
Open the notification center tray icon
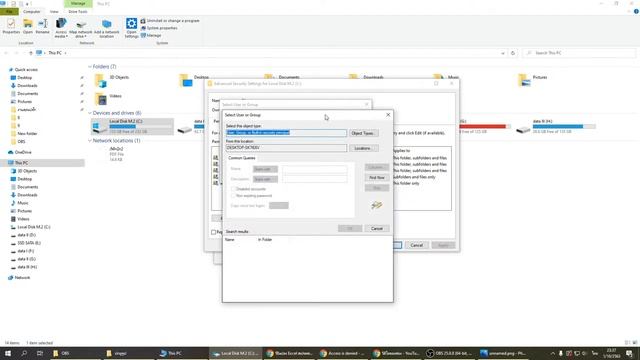629,353
